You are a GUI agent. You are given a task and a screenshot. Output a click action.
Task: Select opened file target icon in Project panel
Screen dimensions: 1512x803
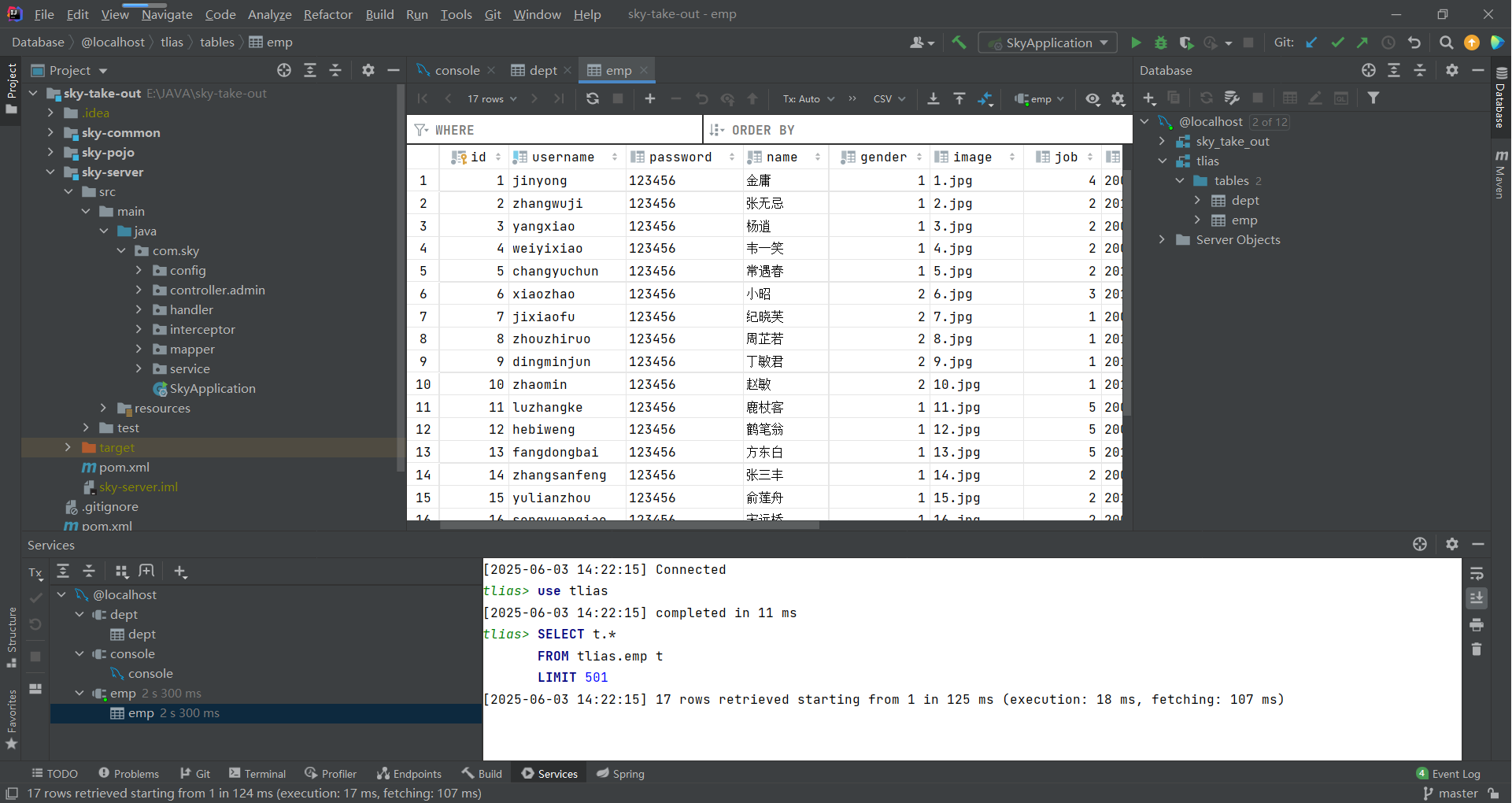point(284,70)
